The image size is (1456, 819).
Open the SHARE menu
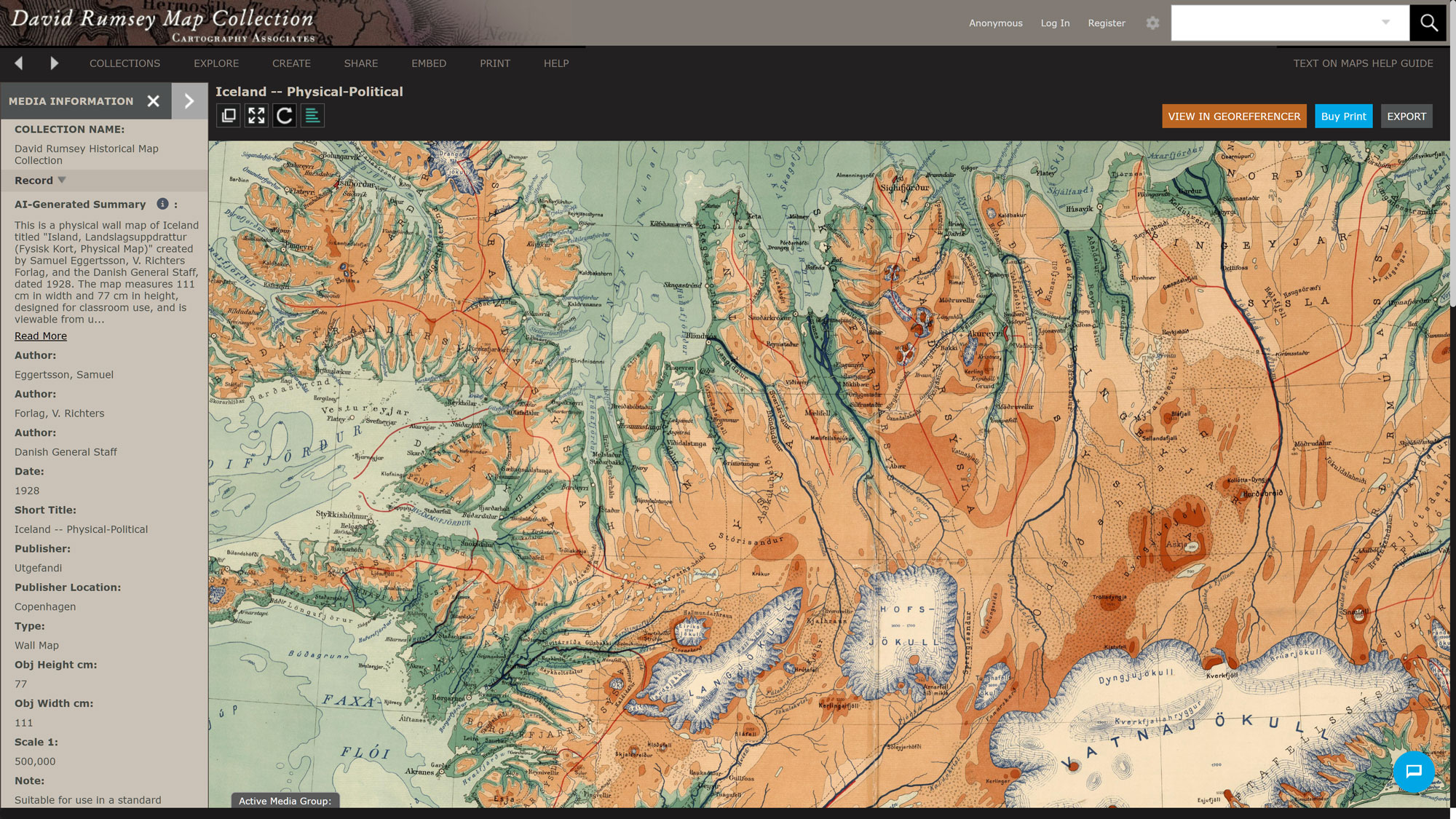(x=361, y=63)
